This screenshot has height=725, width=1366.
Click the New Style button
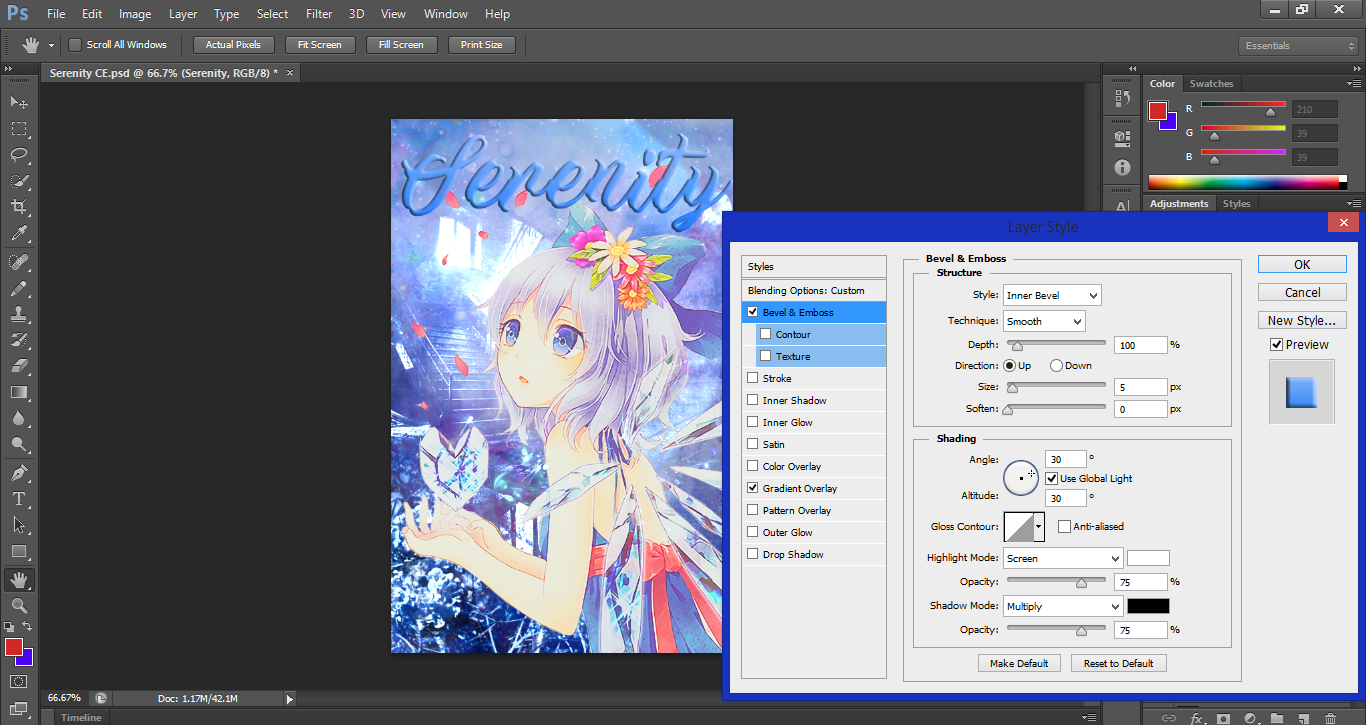click(x=1302, y=321)
